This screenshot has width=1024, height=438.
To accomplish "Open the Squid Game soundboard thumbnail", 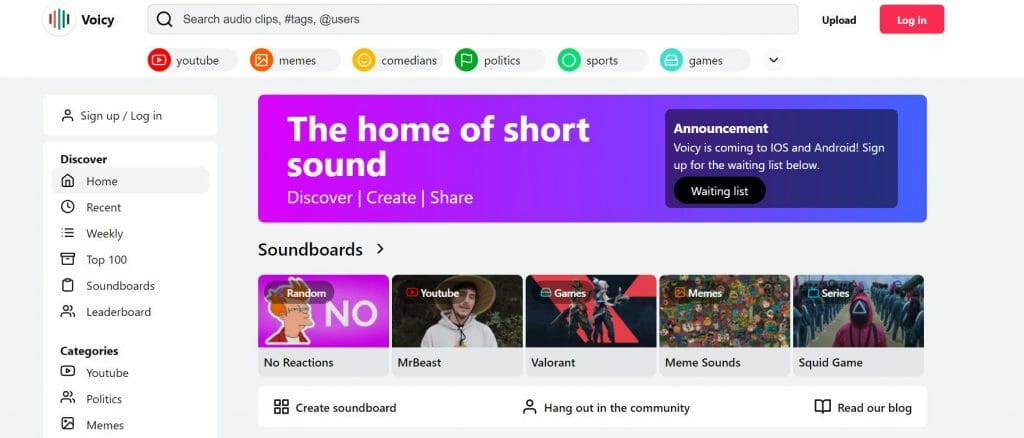I will point(858,311).
